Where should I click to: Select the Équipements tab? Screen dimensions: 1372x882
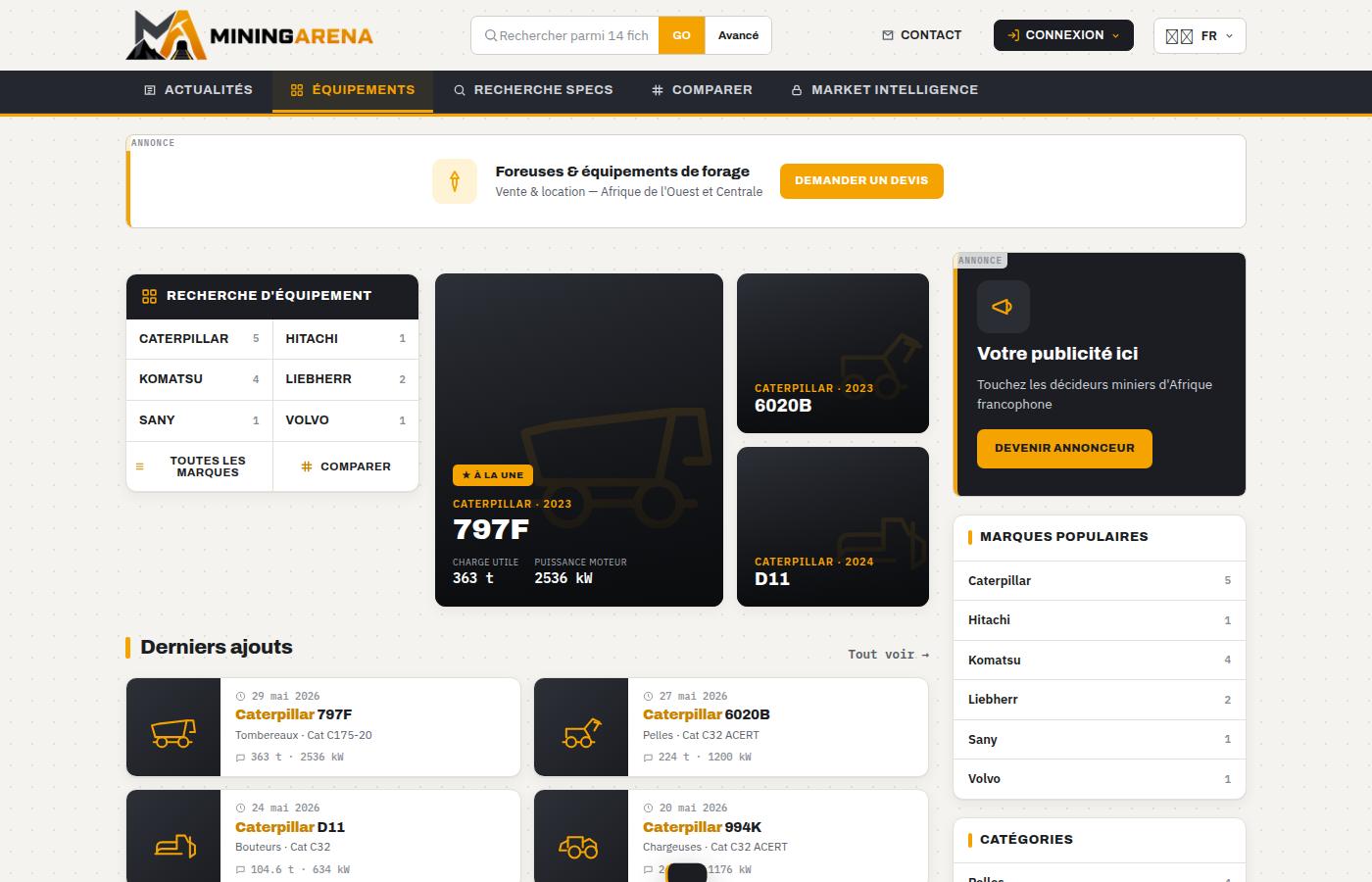pos(353,90)
